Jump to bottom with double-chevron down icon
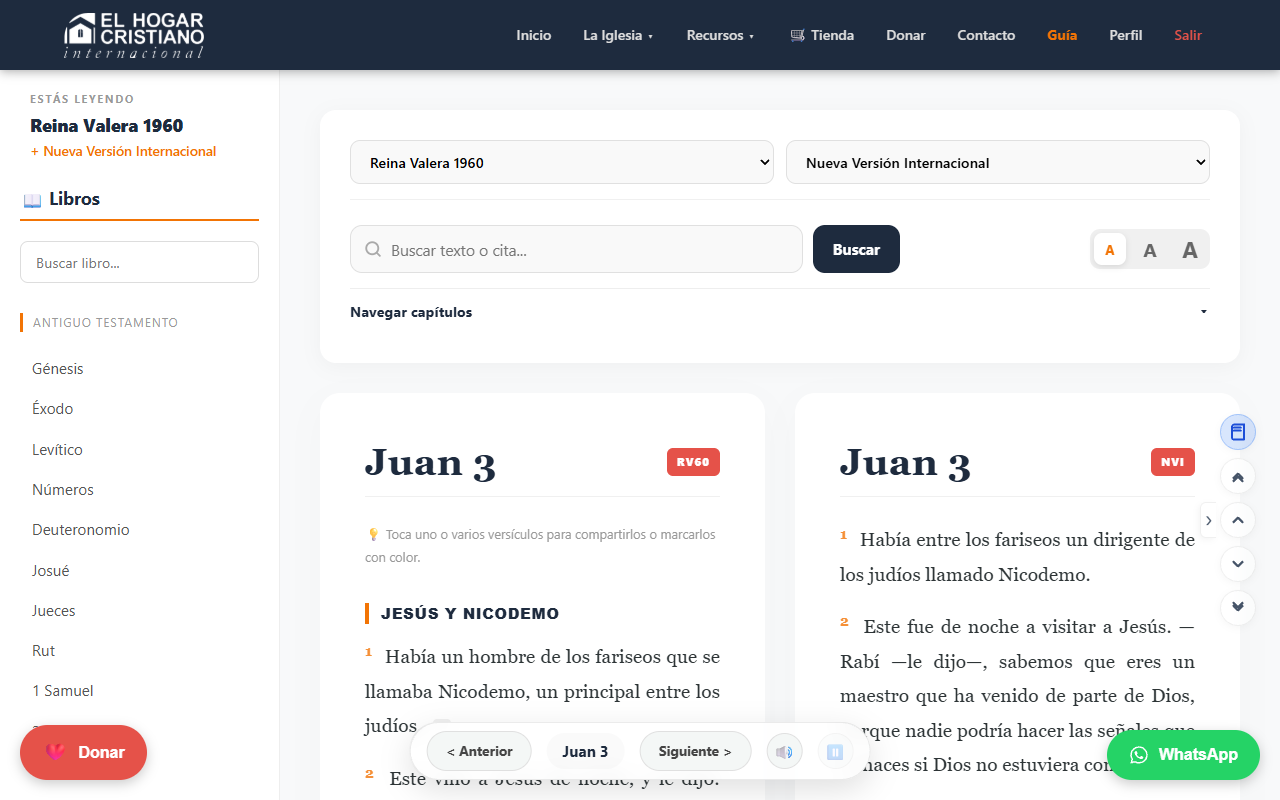The width and height of the screenshot is (1280, 800). [x=1238, y=607]
